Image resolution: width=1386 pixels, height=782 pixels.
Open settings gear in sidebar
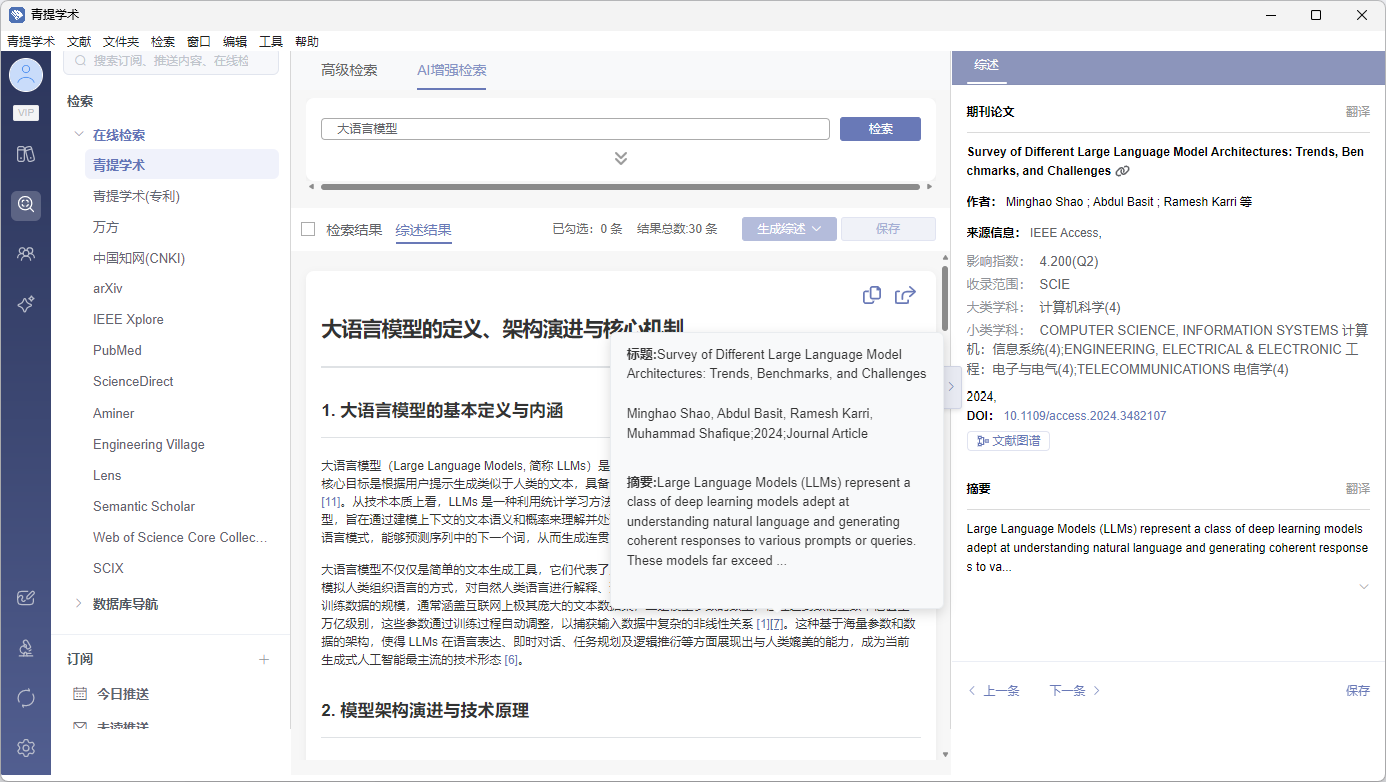(x=26, y=748)
